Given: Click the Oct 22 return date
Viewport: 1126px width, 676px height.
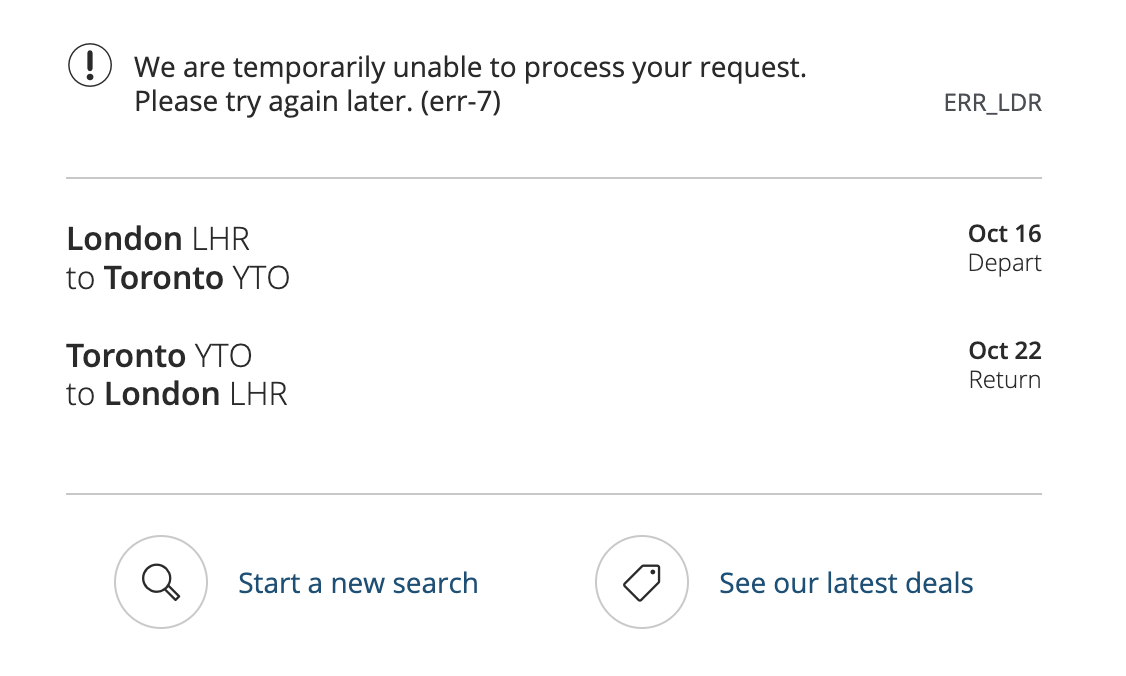Looking at the screenshot, I should pyautogui.click(x=1004, y=351).
